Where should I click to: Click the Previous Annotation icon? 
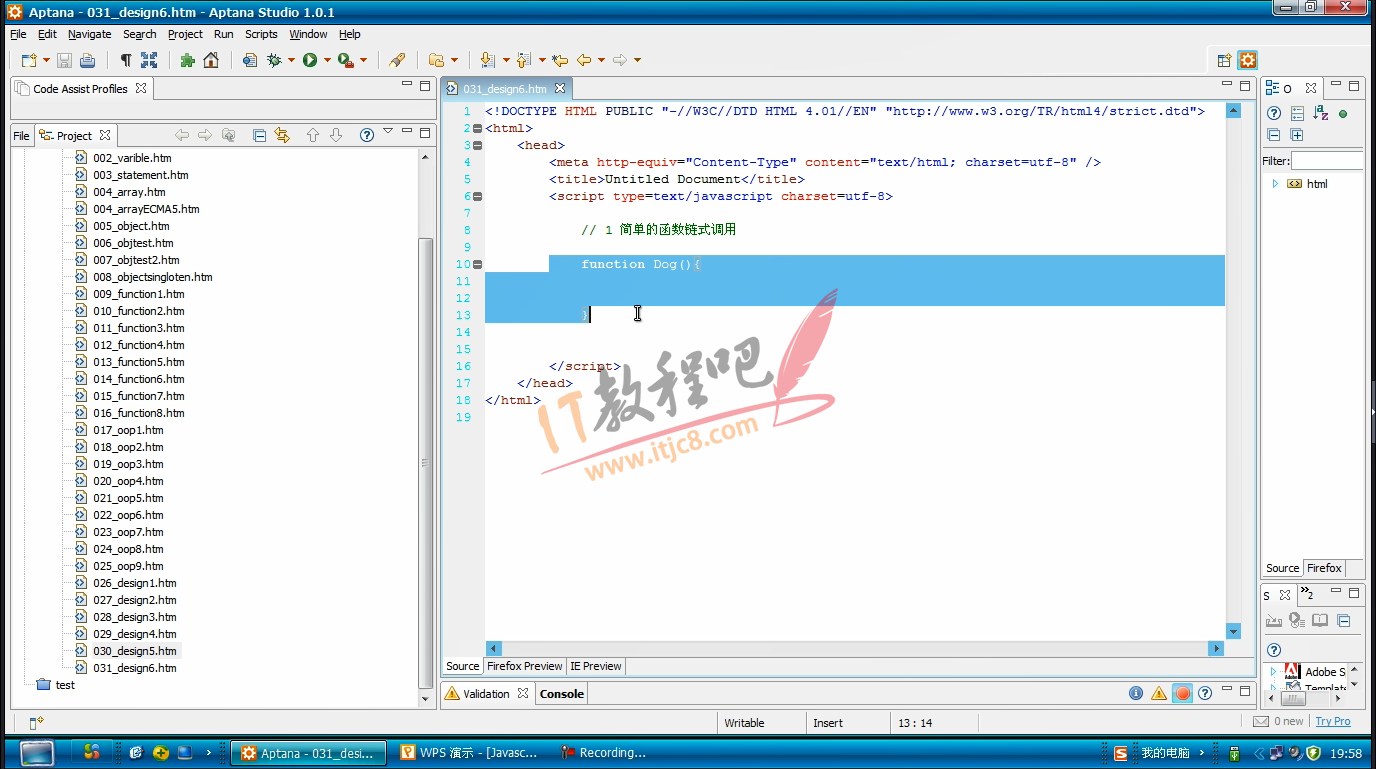[x=524, y=60]
